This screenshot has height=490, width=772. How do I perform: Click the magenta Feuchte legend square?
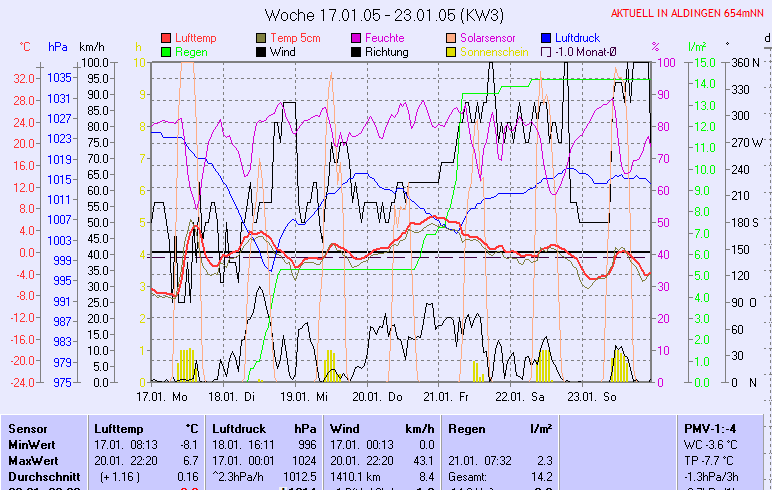tap(357, 38)
